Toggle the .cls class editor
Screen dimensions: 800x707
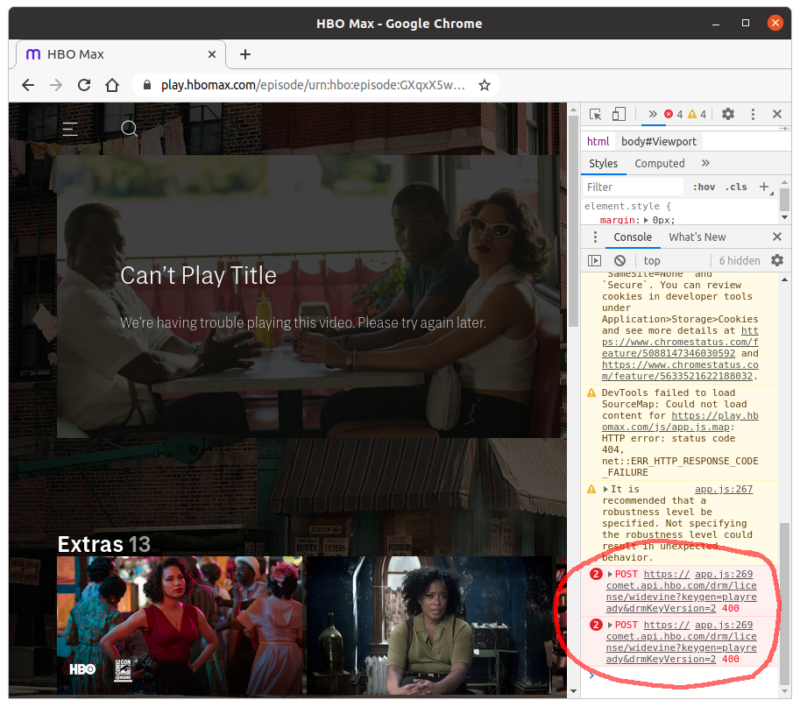click(x=735, y=187)
